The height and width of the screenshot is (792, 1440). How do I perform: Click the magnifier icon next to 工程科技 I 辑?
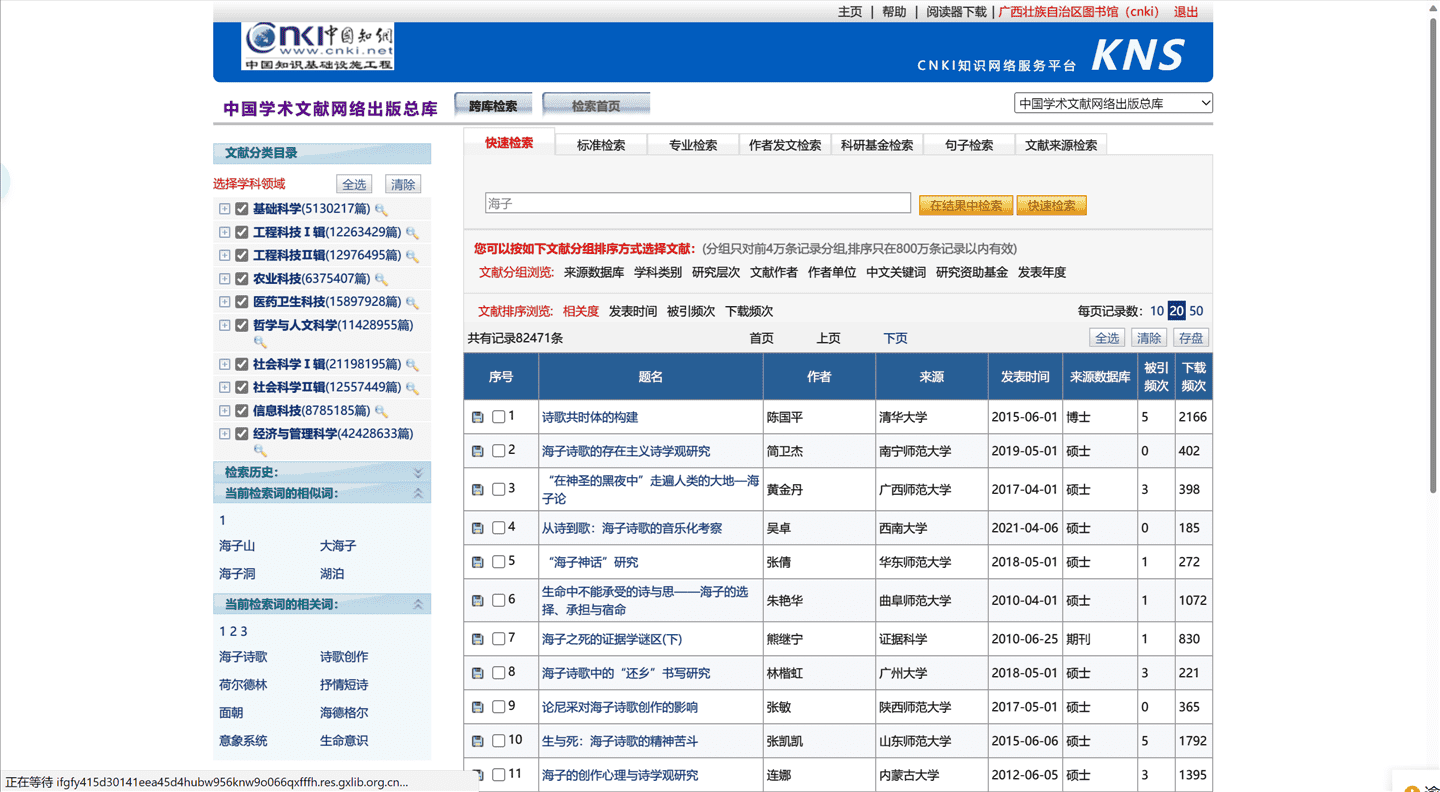point(412,233)
